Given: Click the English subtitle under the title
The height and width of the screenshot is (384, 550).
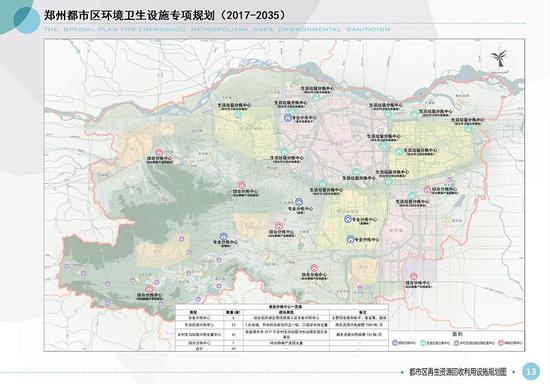Looking at the screenshot, I should (x=217, y=29).
